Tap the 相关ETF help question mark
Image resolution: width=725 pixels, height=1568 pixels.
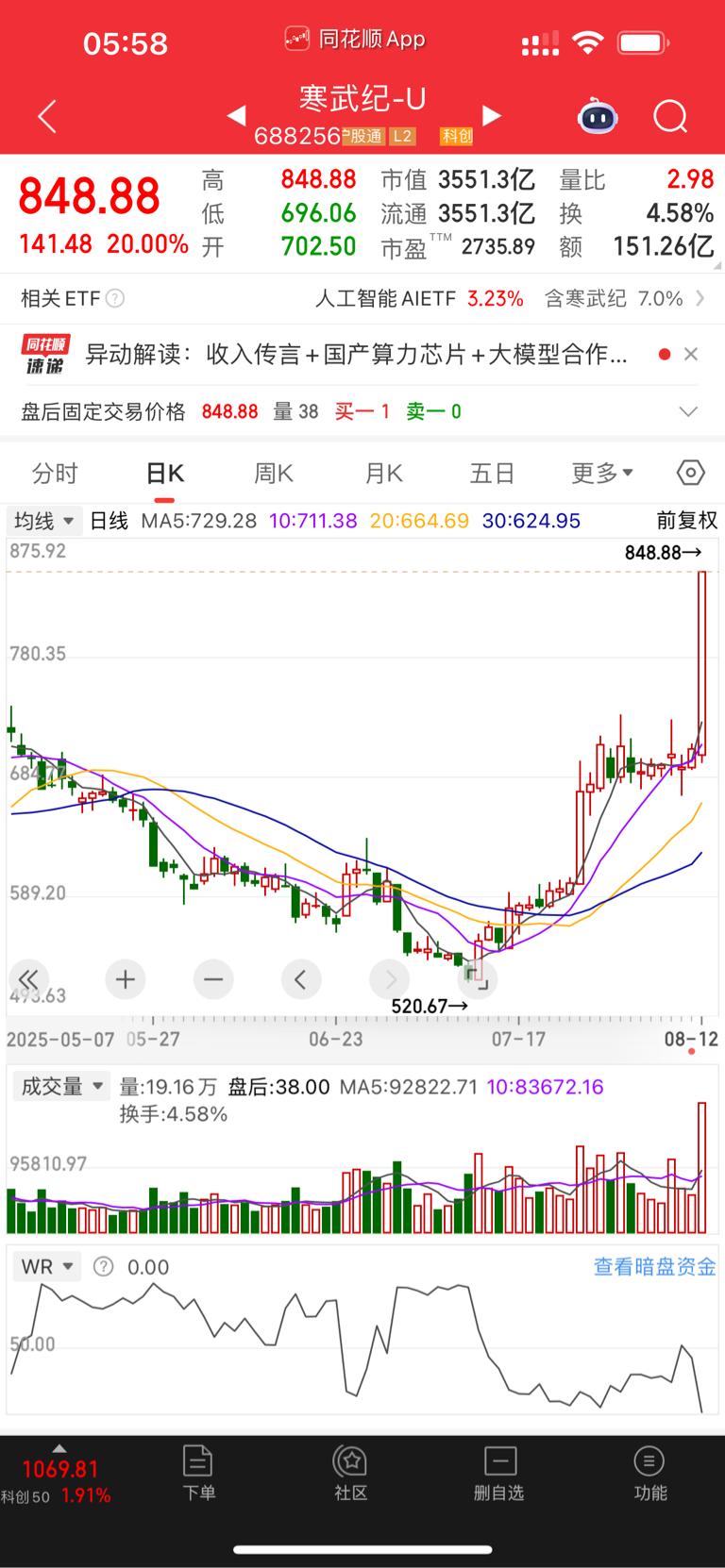(115, 298)
